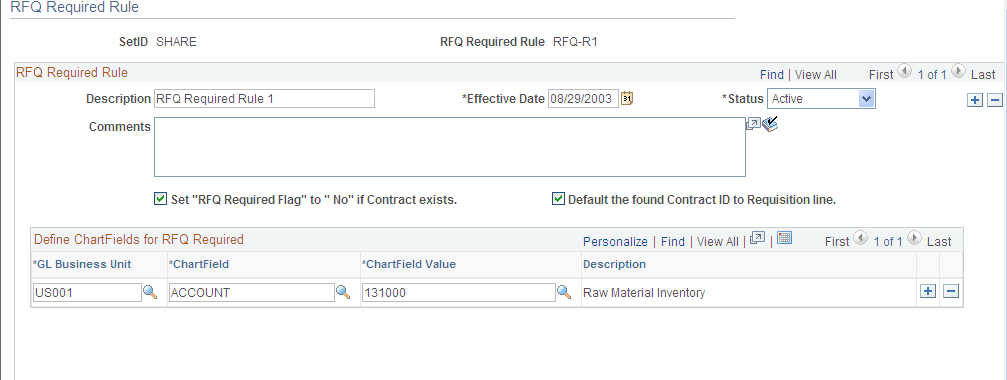The height and width of the screenshot is (380, 1007).
Task: Delete effective-dated rule row with minus
Action: point(994,99)
